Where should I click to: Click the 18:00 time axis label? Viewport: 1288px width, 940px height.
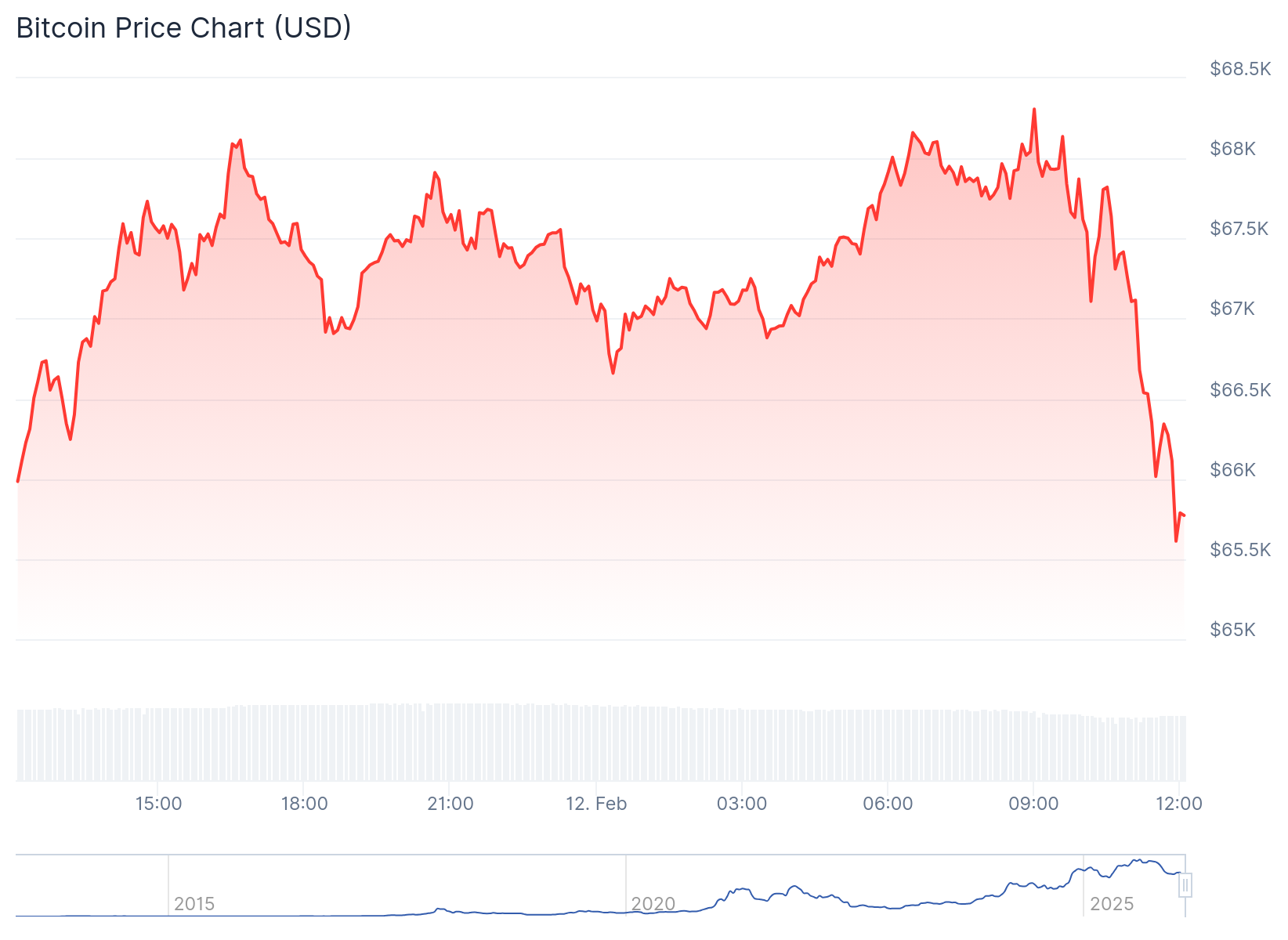(304, 804)
